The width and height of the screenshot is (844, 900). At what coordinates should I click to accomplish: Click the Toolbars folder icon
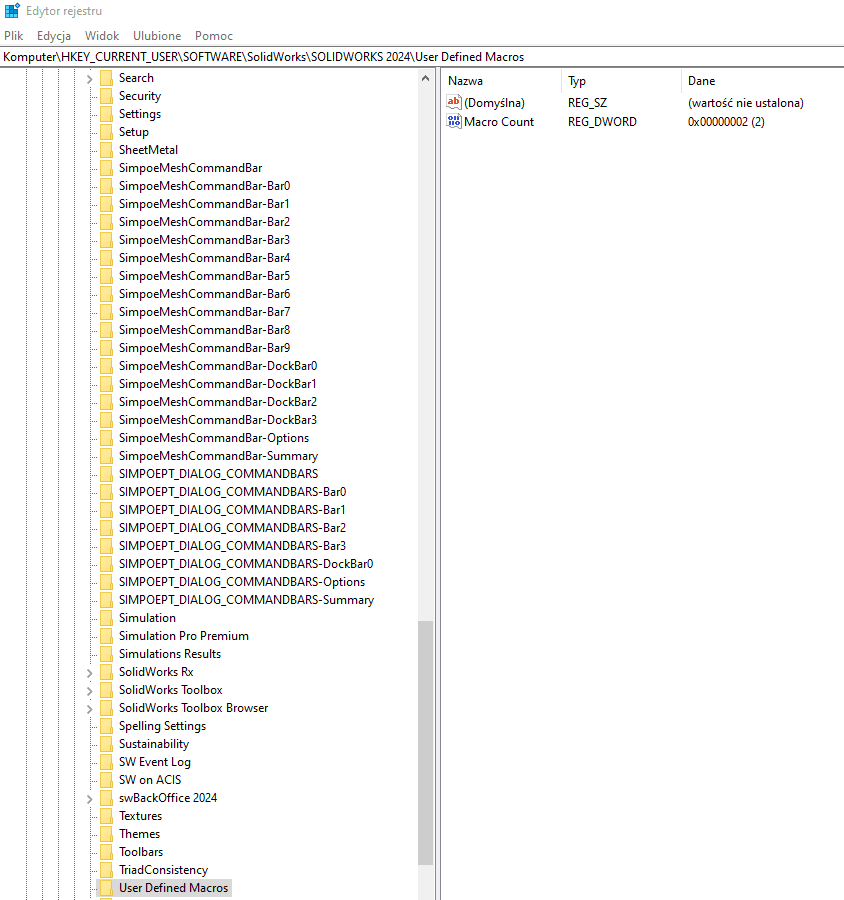point(106,852)
